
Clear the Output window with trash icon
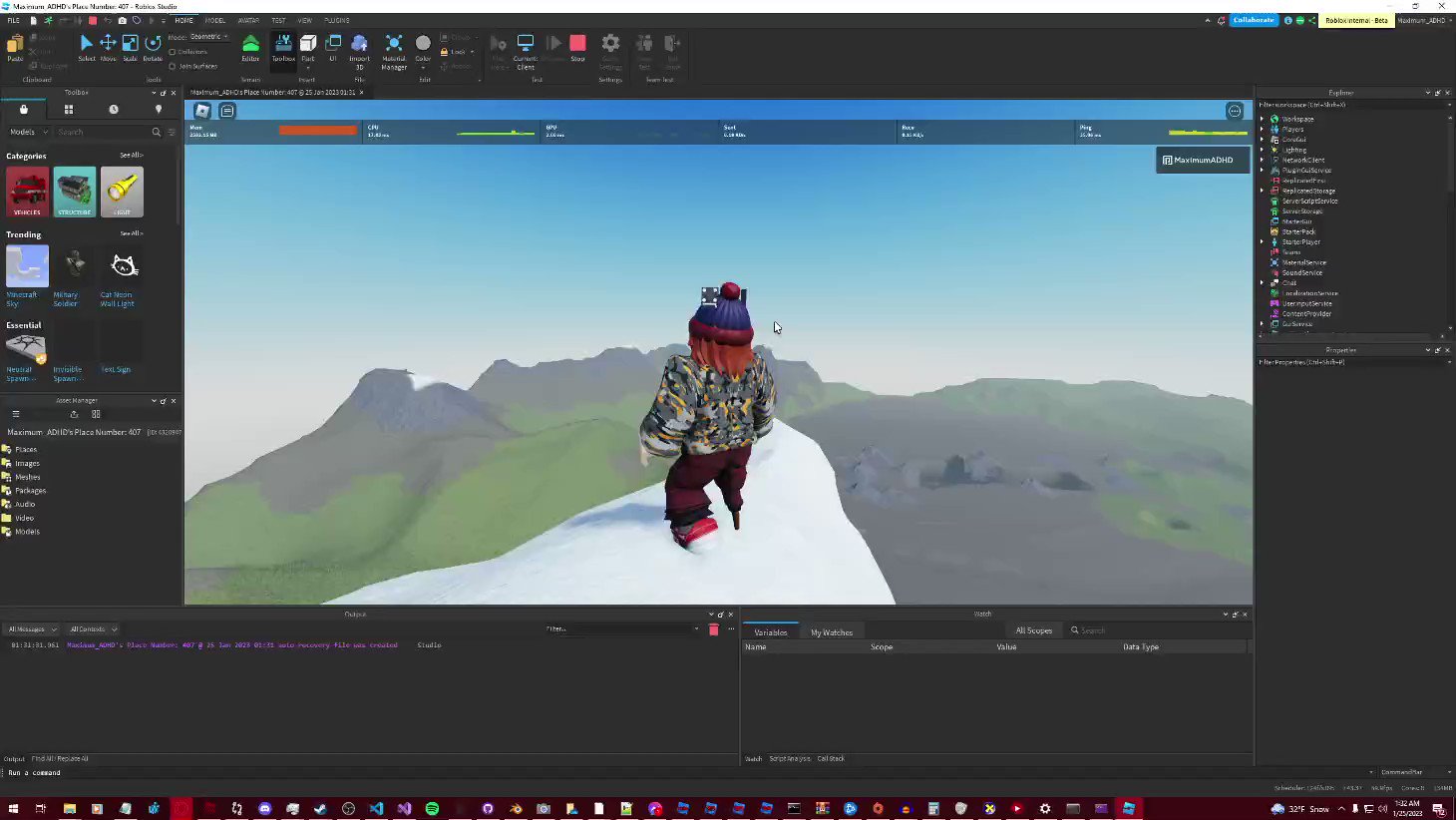(x=713, y=629)
